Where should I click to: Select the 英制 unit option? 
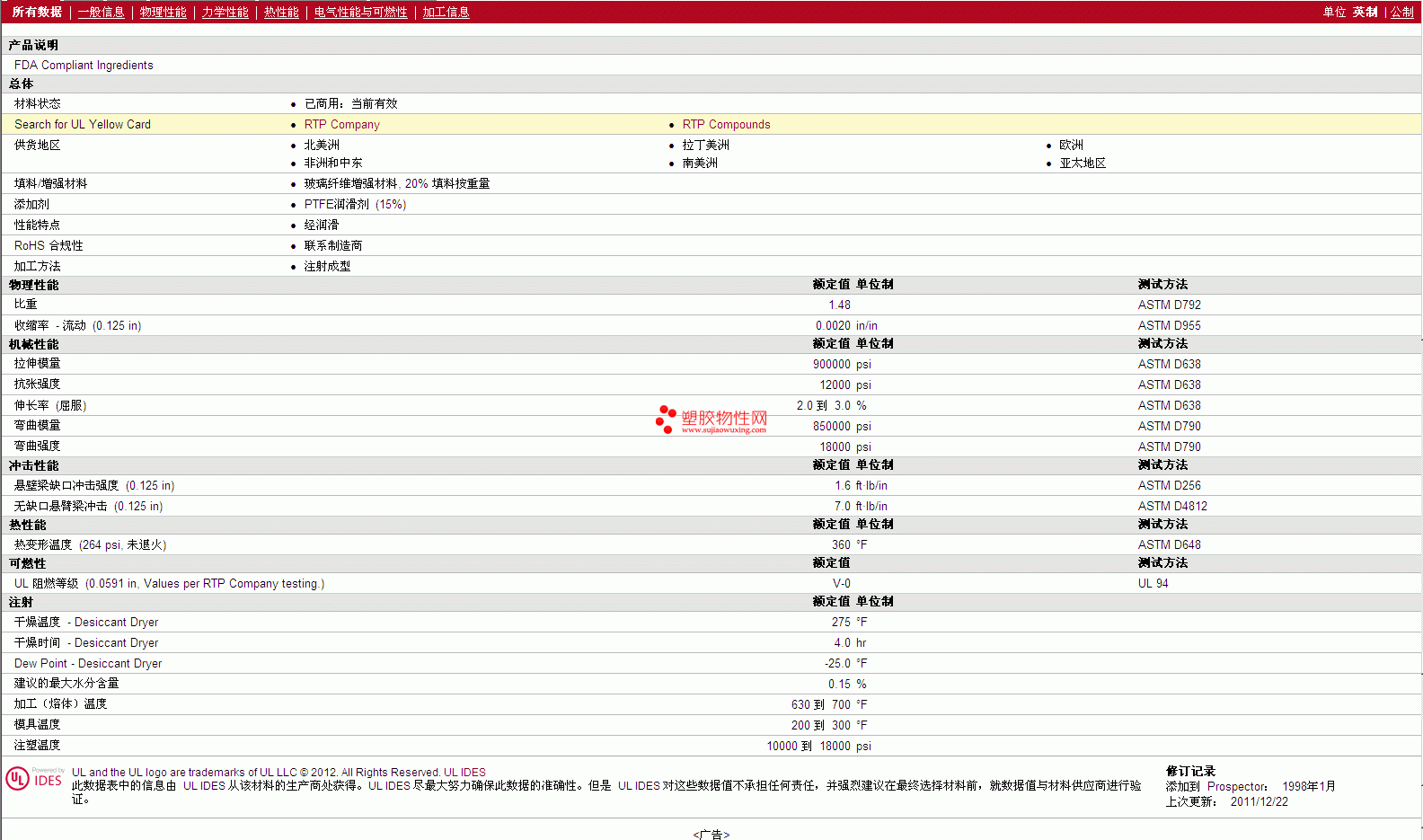pyautogui.click(x=1365, y=12)
